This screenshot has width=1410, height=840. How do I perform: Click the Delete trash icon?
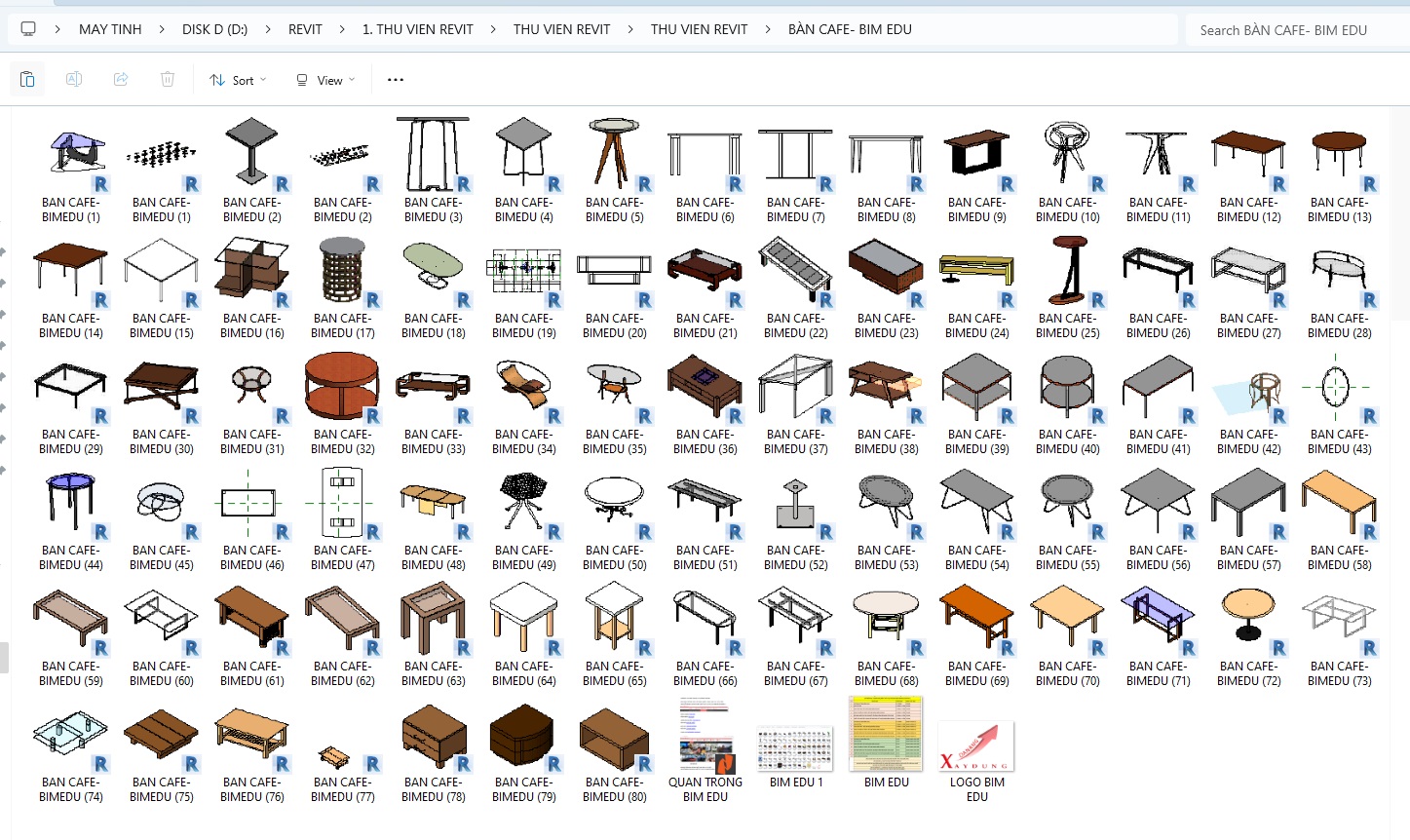click(x=168, y=80)
